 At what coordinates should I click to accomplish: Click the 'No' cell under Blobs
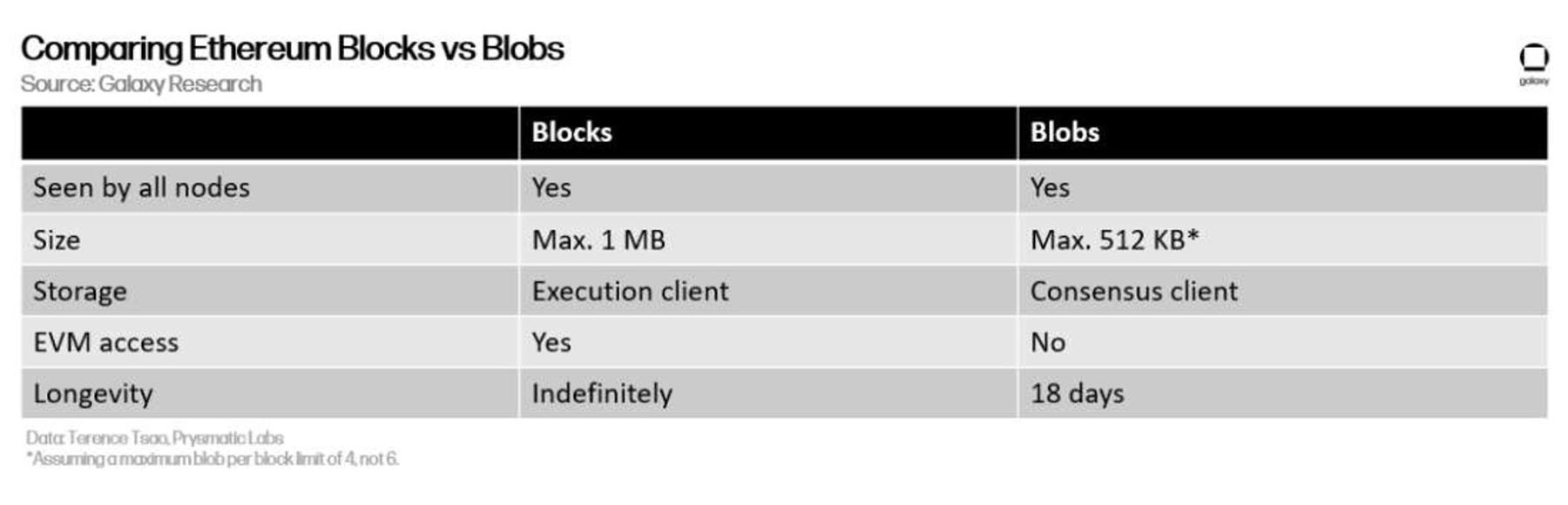1048,343
